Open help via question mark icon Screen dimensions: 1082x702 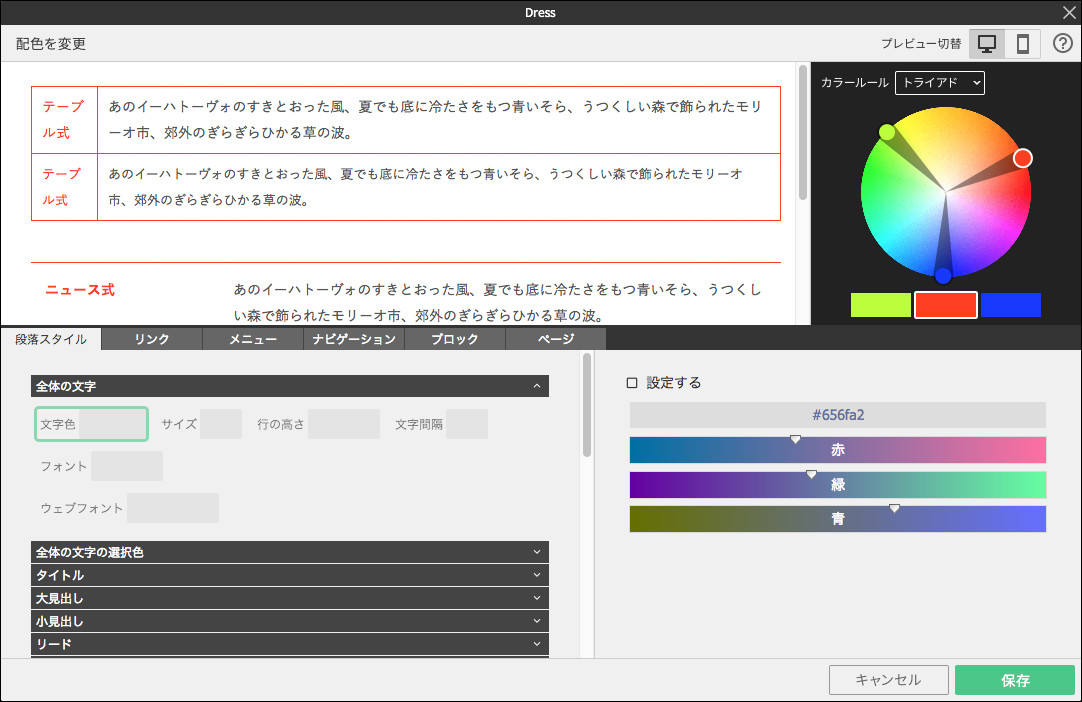click(1063, 43)
